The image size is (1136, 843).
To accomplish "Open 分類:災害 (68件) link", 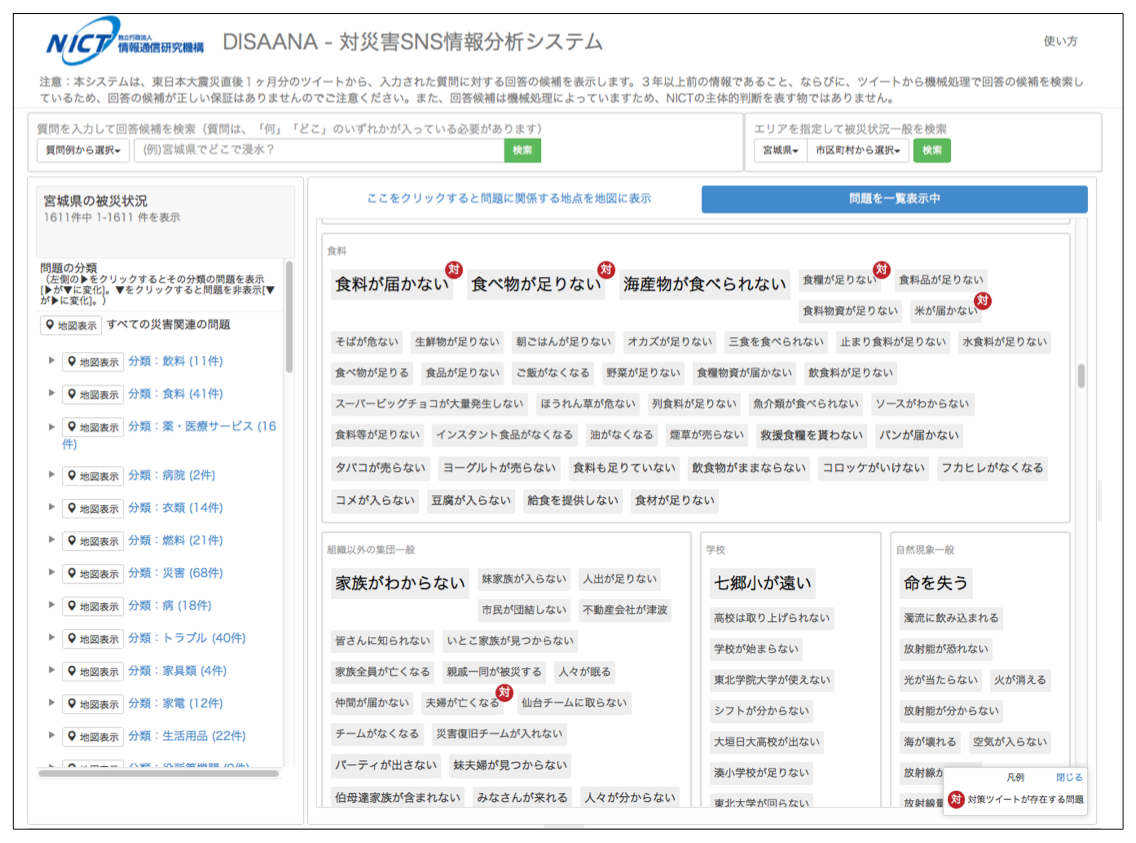I will pos(175,573).
